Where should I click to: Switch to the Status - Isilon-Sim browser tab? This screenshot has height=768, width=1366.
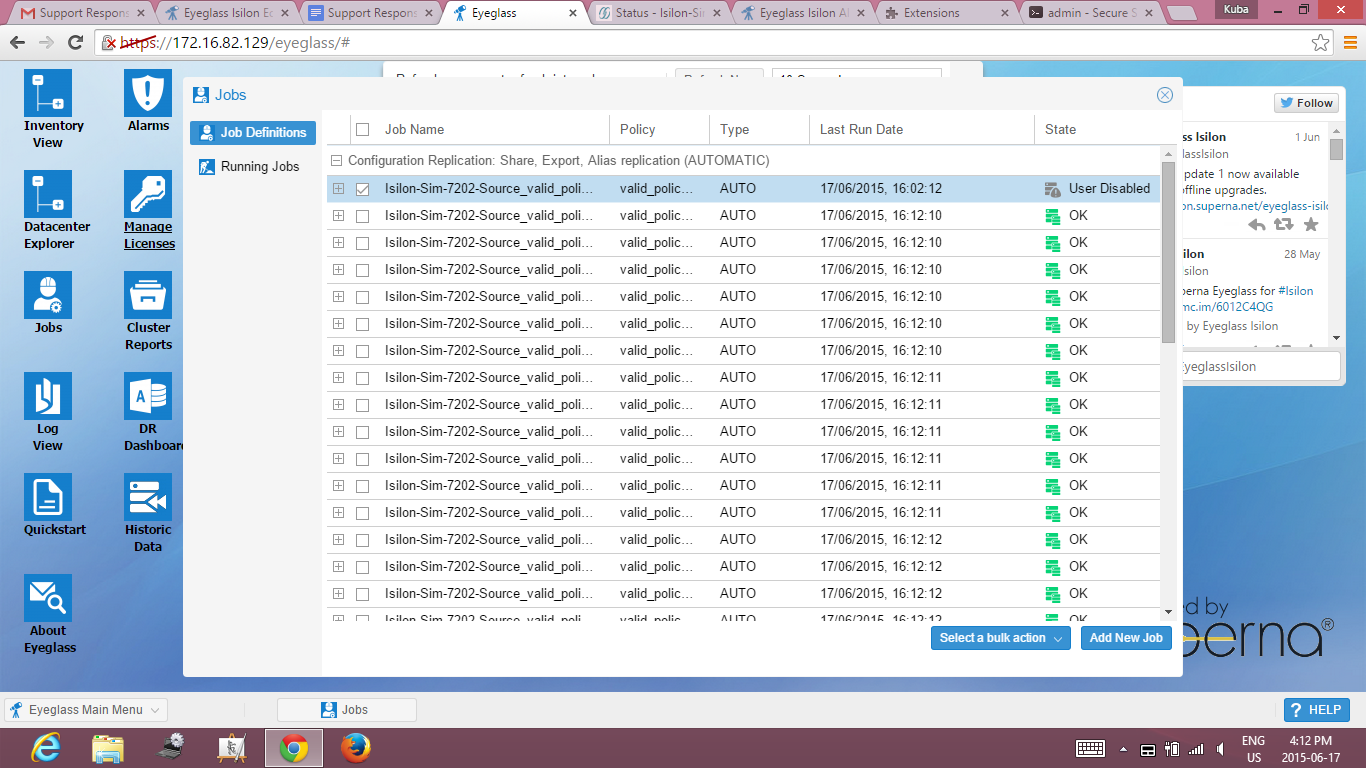click(660, 13)
